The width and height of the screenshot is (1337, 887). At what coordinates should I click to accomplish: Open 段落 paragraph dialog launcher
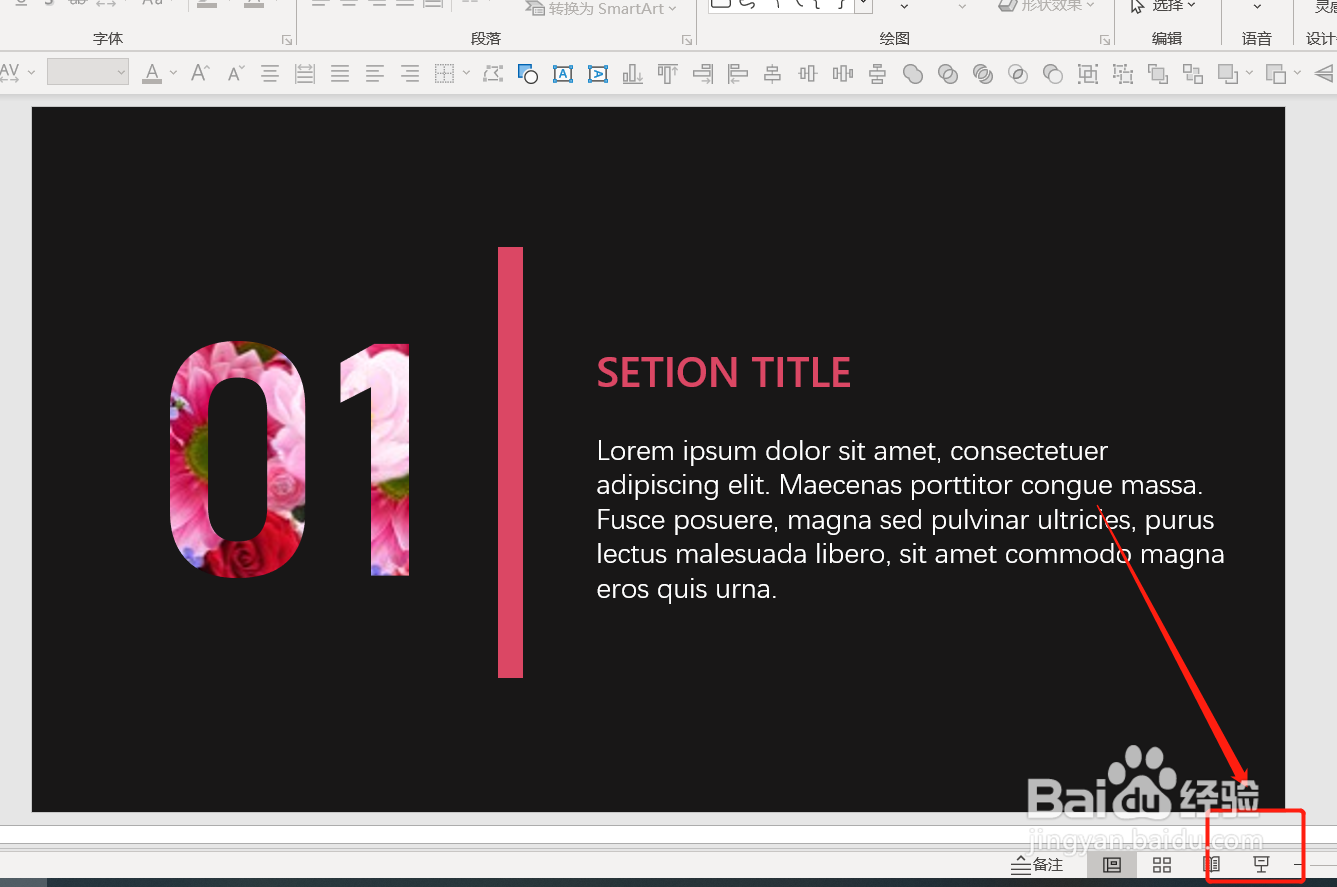687,40
